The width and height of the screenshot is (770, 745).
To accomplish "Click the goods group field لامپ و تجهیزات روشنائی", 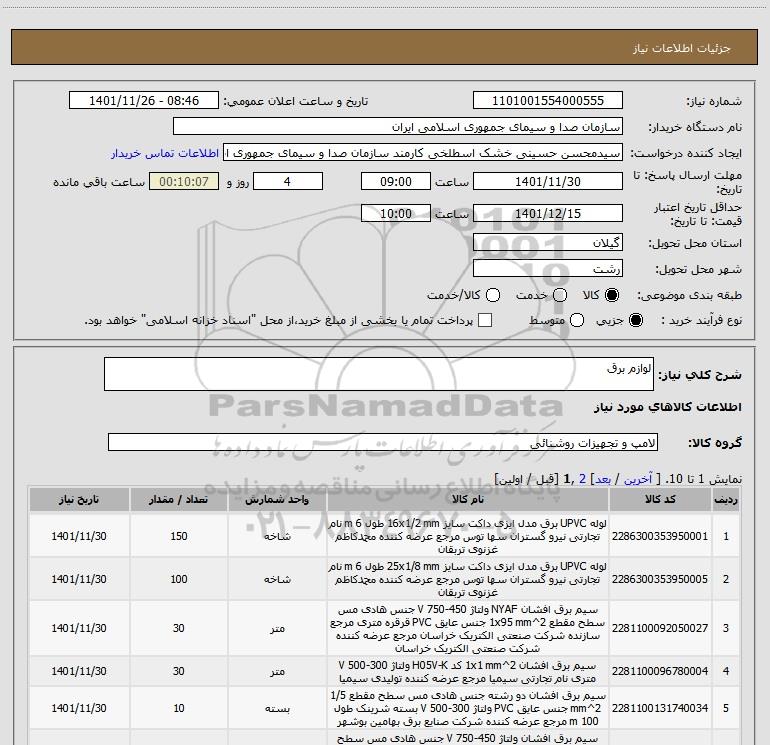I will click(x=383, y=442).
